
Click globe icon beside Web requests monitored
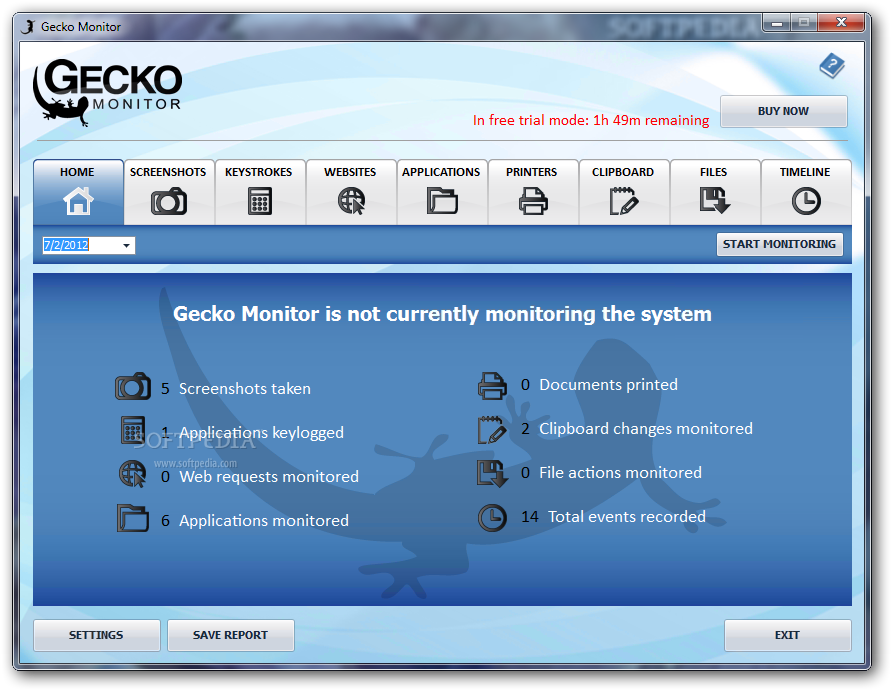[133, 474]
